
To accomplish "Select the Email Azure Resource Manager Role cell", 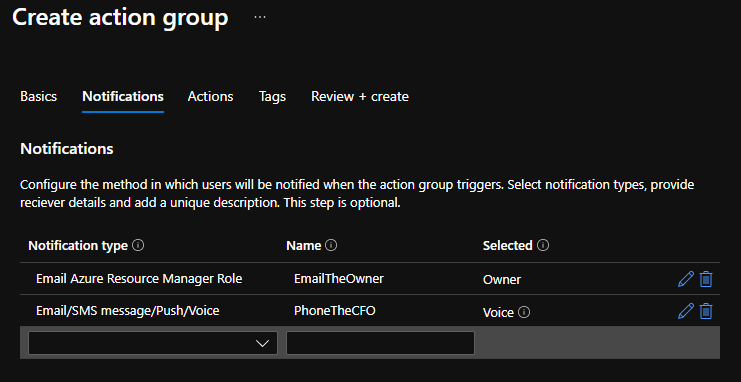I will coord(139,279).
